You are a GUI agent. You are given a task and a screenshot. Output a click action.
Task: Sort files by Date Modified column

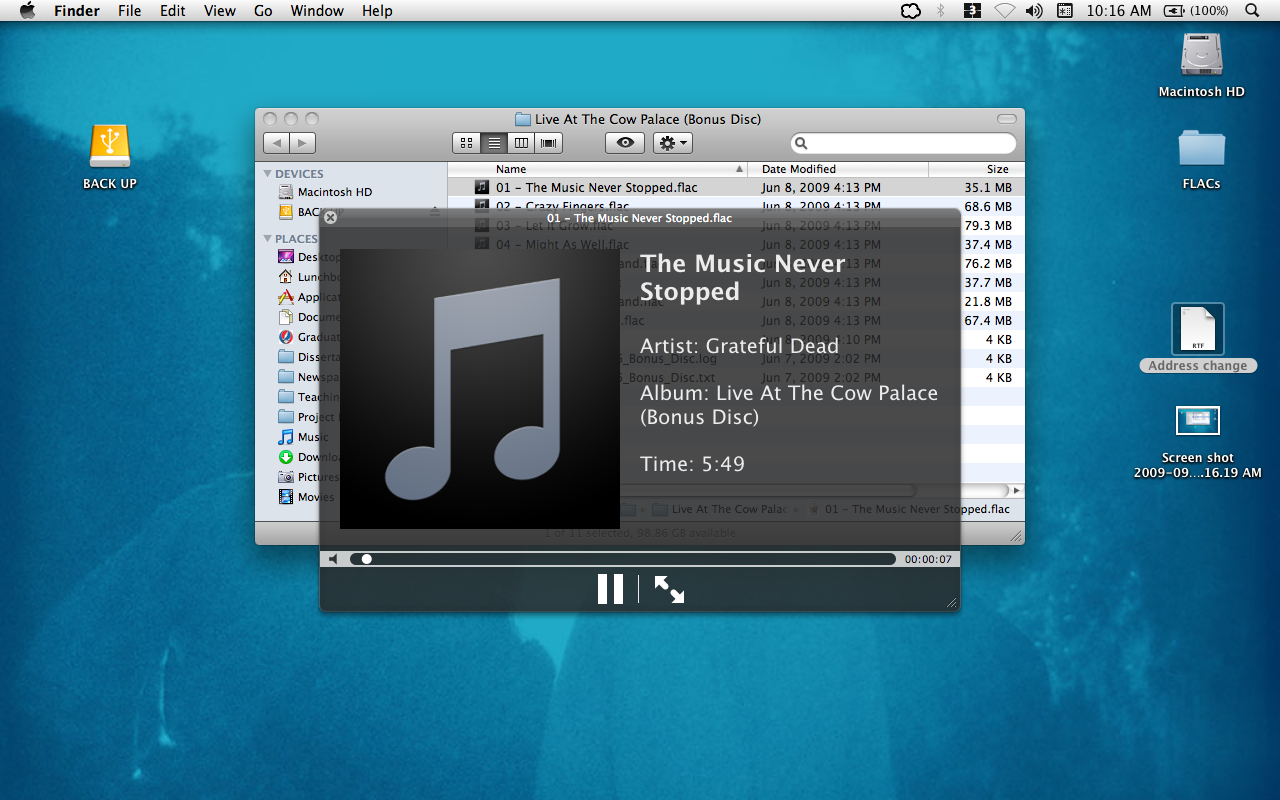pyautogui.click(x=838, y=169)
